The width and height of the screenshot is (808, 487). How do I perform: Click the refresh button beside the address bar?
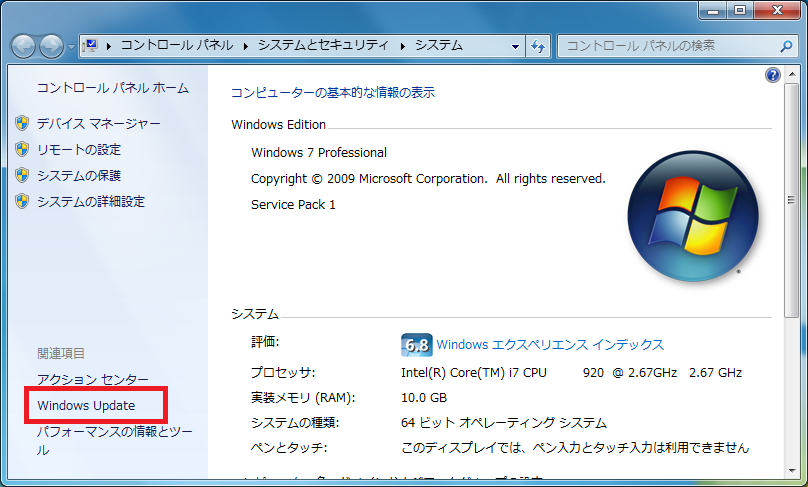pyautogui.click(x=538, y=46)
